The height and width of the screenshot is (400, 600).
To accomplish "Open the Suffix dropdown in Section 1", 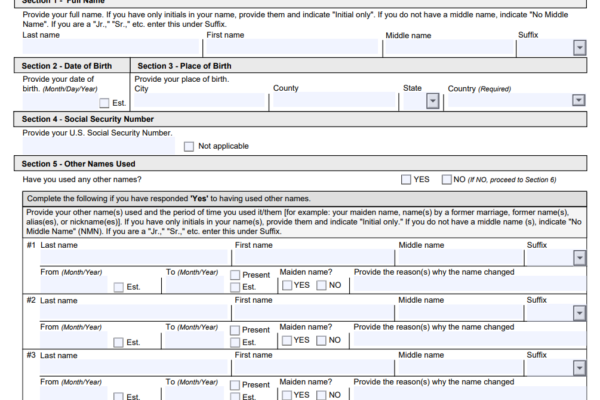I will (580, 48).
